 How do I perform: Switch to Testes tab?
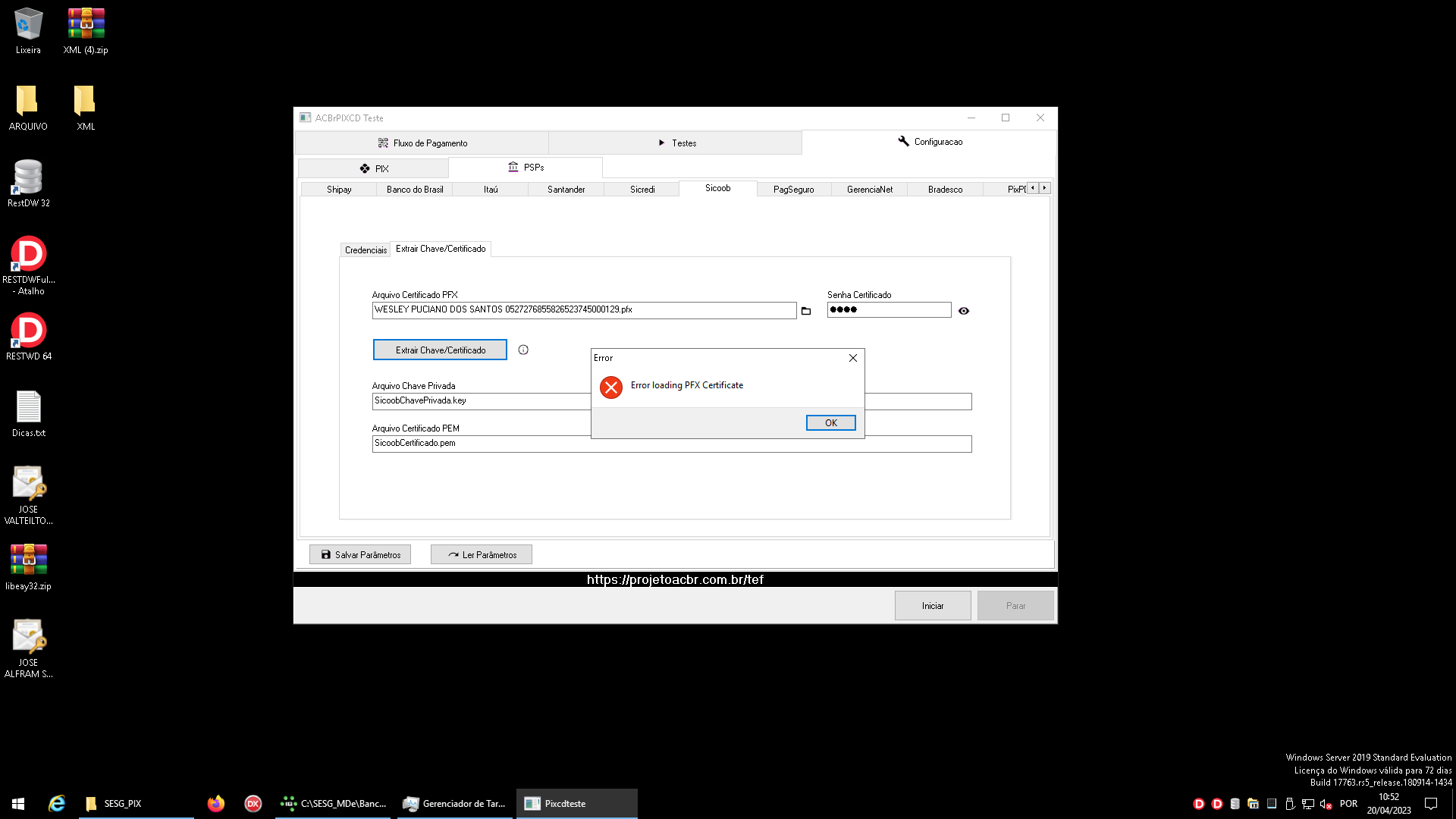click(676, 143)
